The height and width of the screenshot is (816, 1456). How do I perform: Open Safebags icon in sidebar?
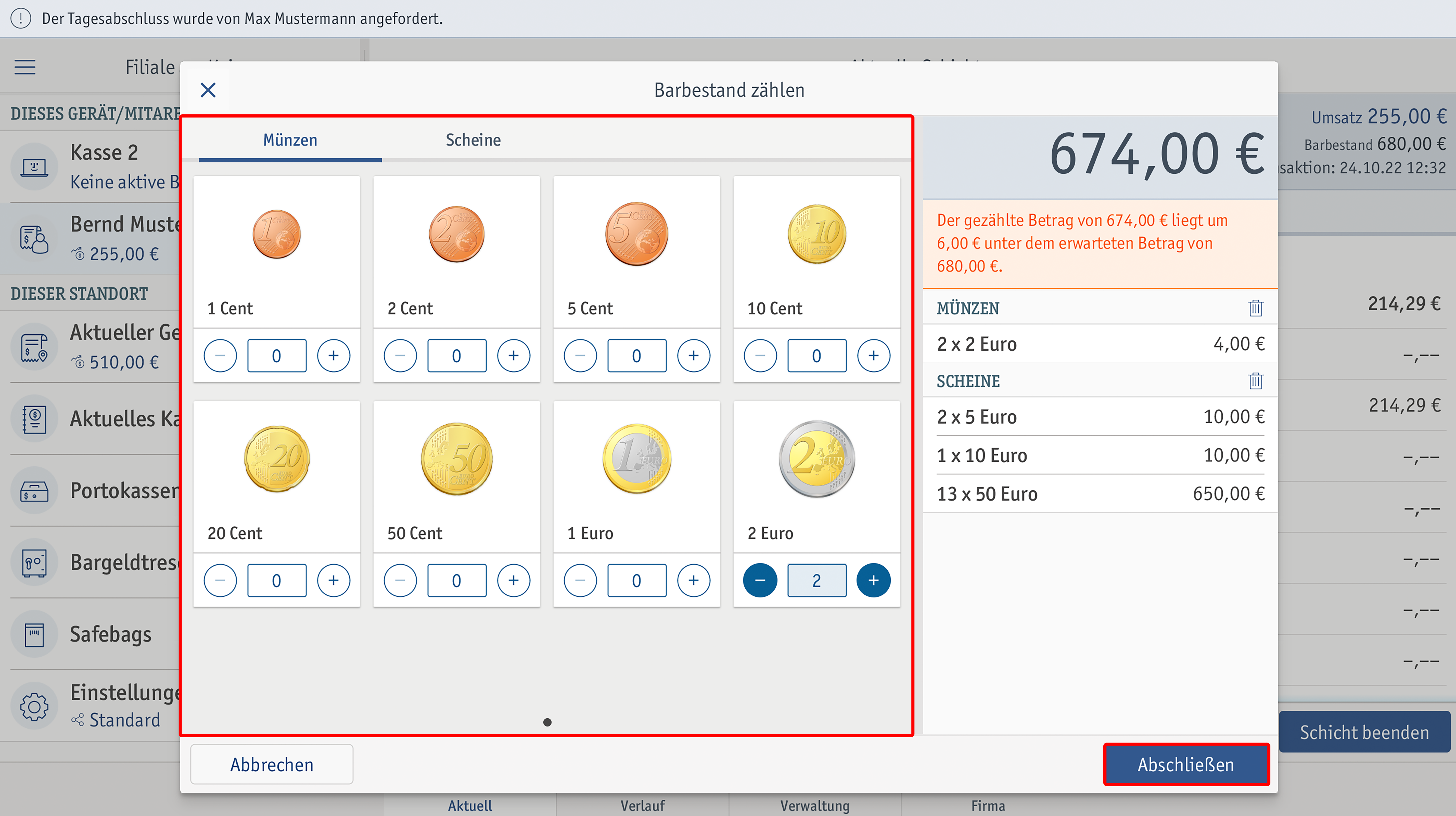pyautogui.click(x=34, y=634)
